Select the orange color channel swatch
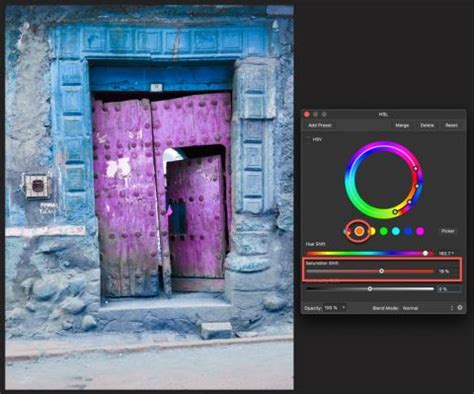Viewport: 474px width, 394px height. pyautogui.click(x=359, y=231)
